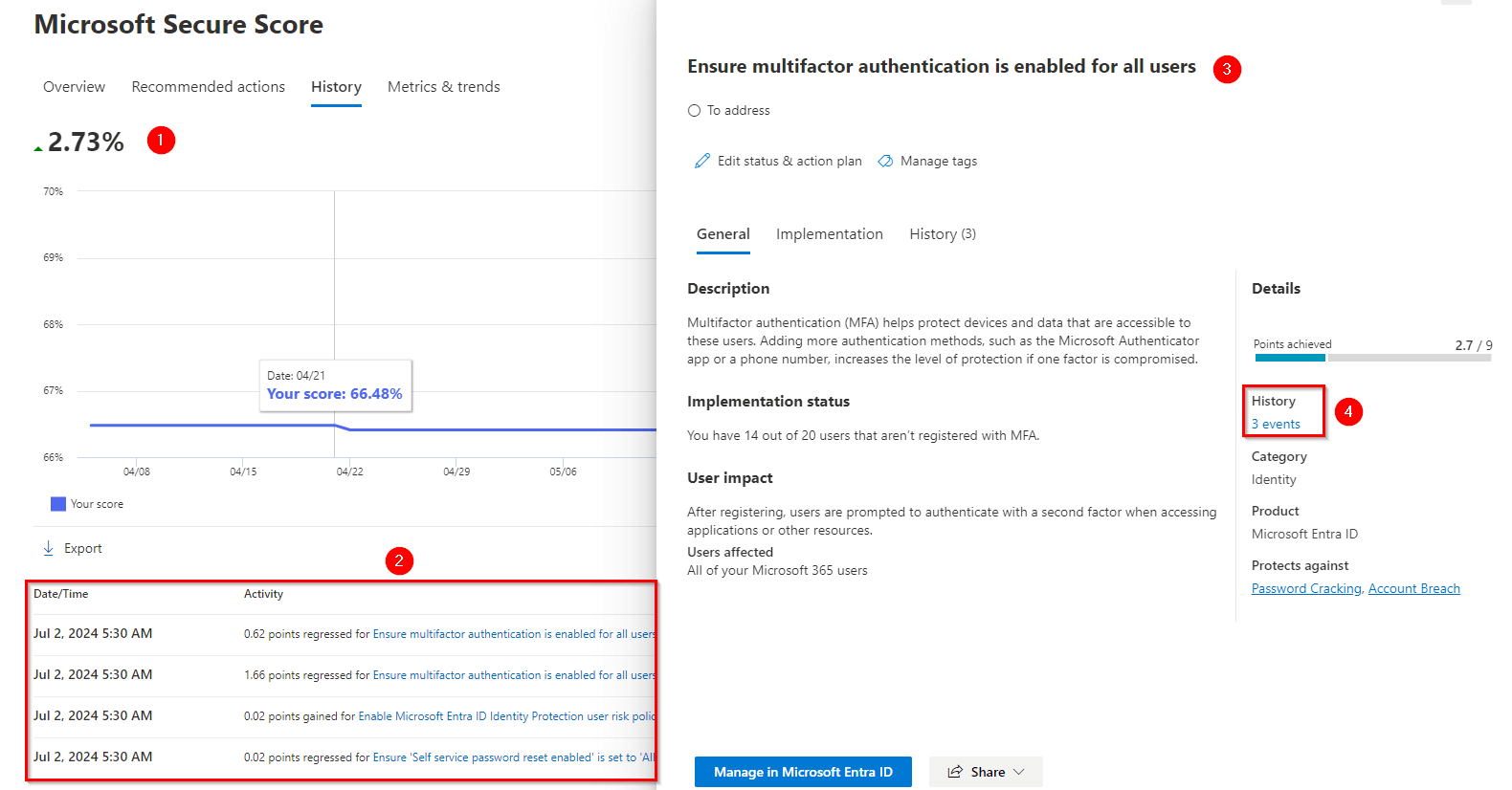The width and height of the screenshot is (1512, 790).
Task: Click the Export download arrow icon
Action: 49,548
